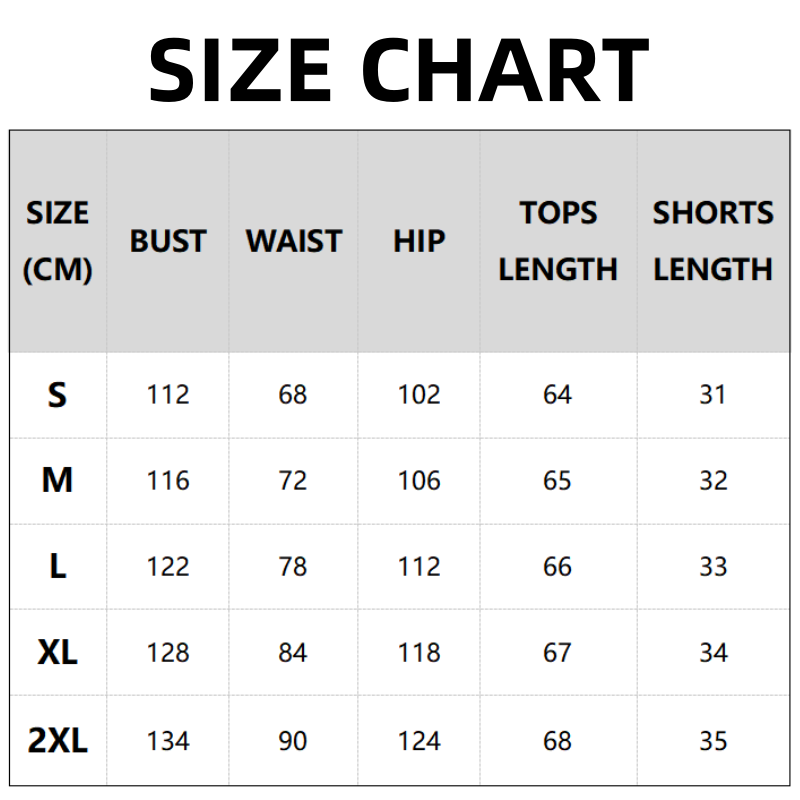The height and width of the screenshot is (800, 800).
Task: Select shorts length 31 for size S
Action: pos(713,395)
